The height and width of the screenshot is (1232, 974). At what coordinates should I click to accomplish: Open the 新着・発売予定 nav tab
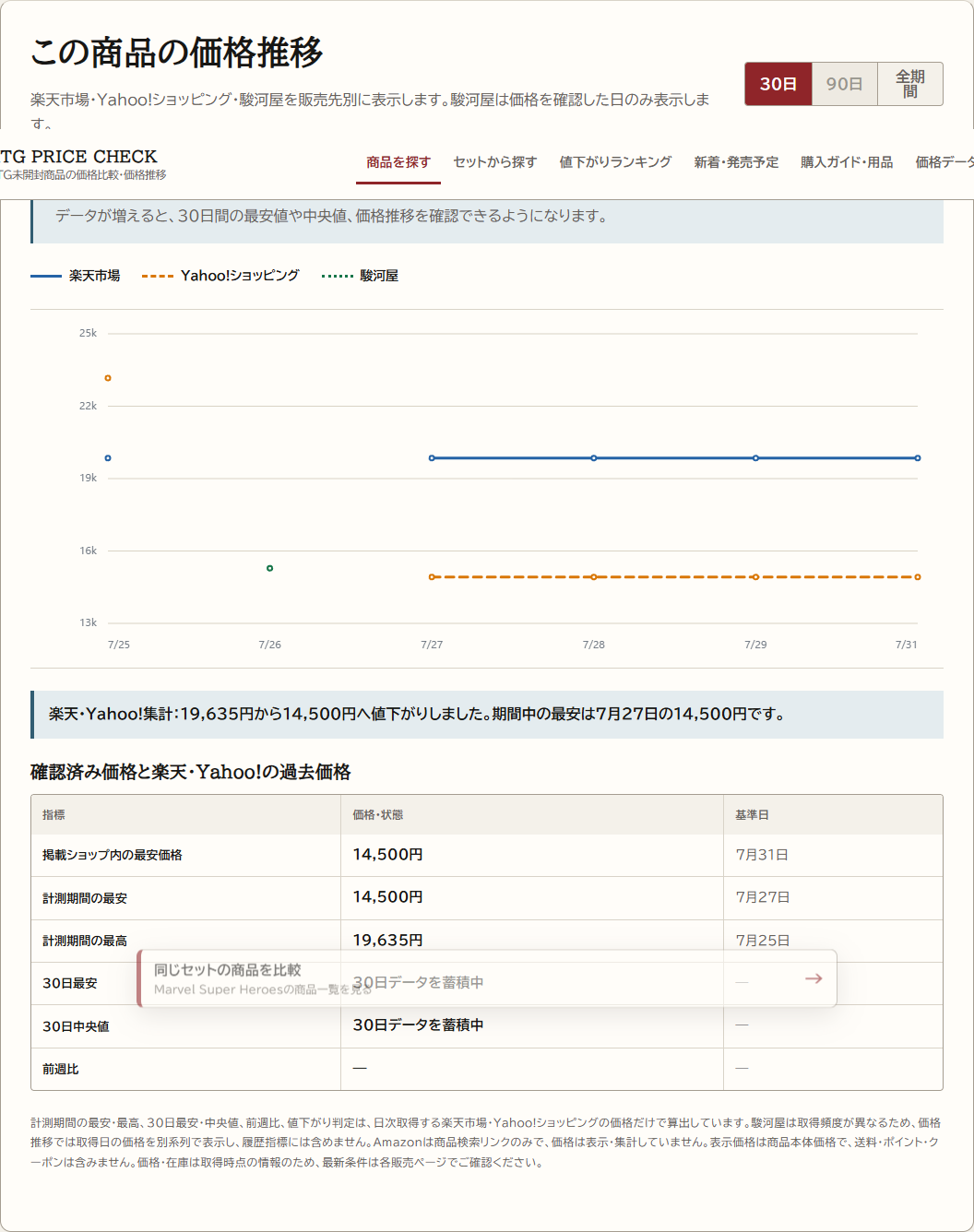pyautogui.click(x=736, y=162)
